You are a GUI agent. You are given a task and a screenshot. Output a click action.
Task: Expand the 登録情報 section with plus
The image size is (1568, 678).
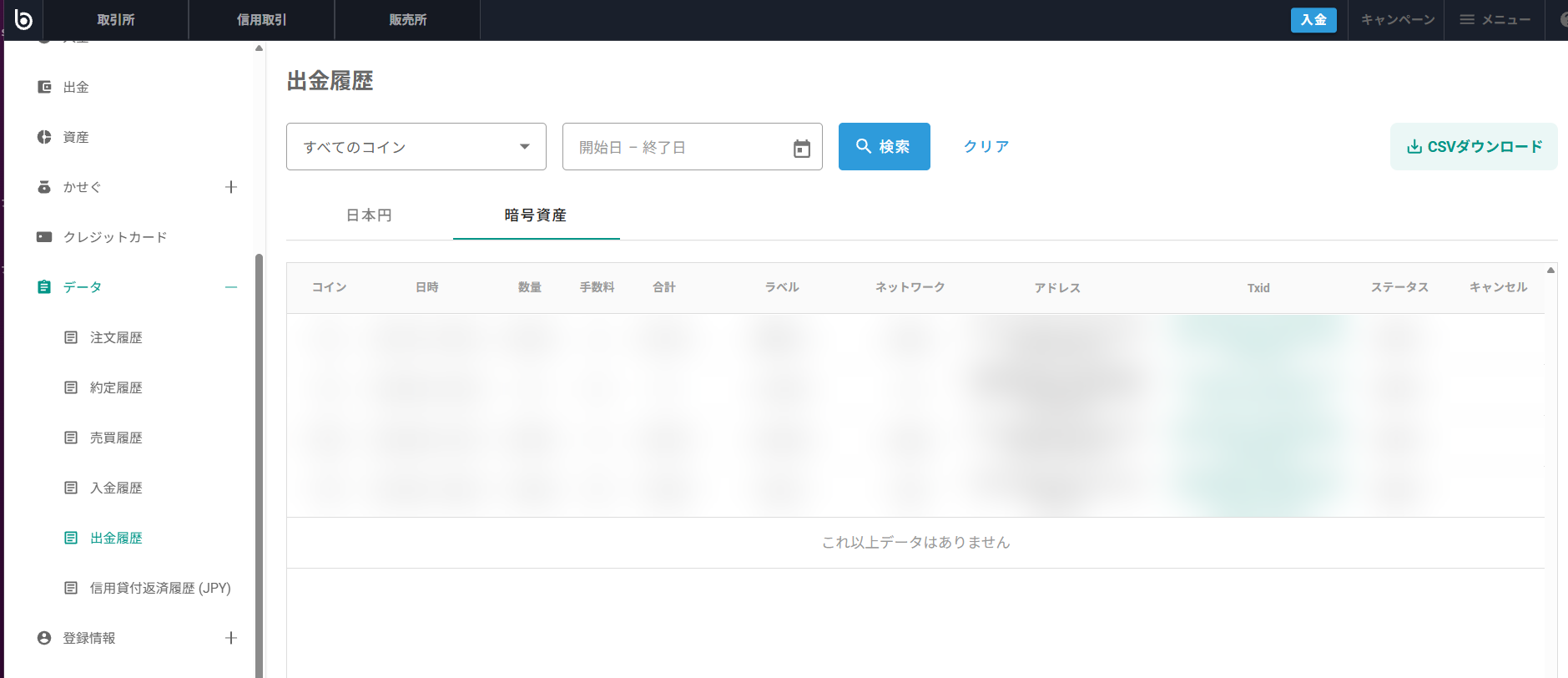click(x=231, y=638)
